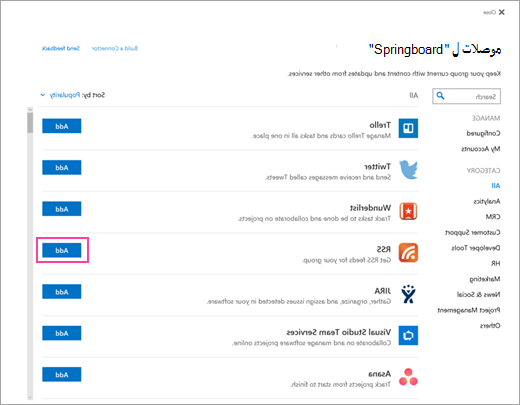This screenshot has width=520, height=405.
Task: Open My Accounts in sidebar
Action: (x=481, y=149)
